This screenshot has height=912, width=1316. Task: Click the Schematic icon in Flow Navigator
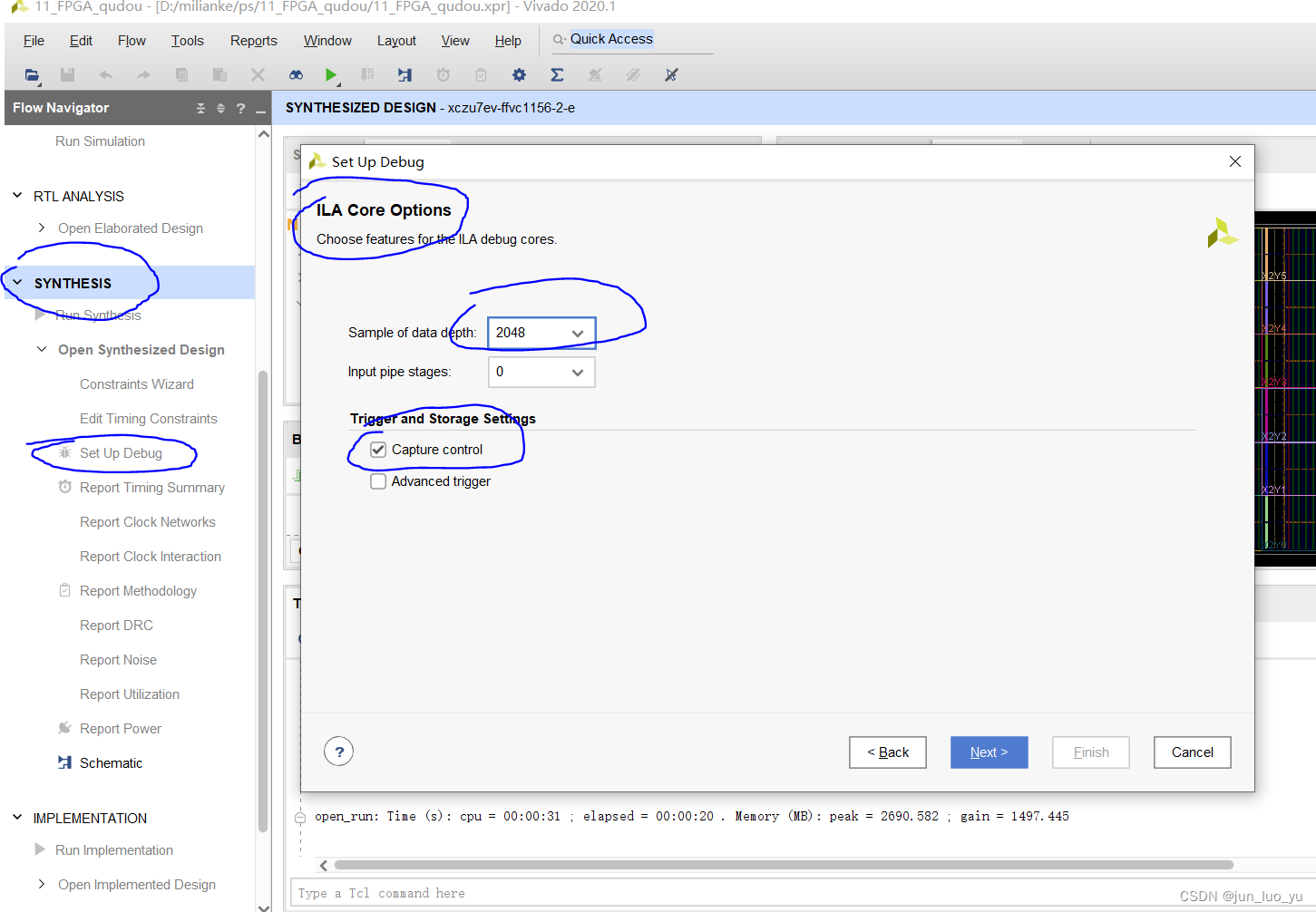(x=64, y=762)
